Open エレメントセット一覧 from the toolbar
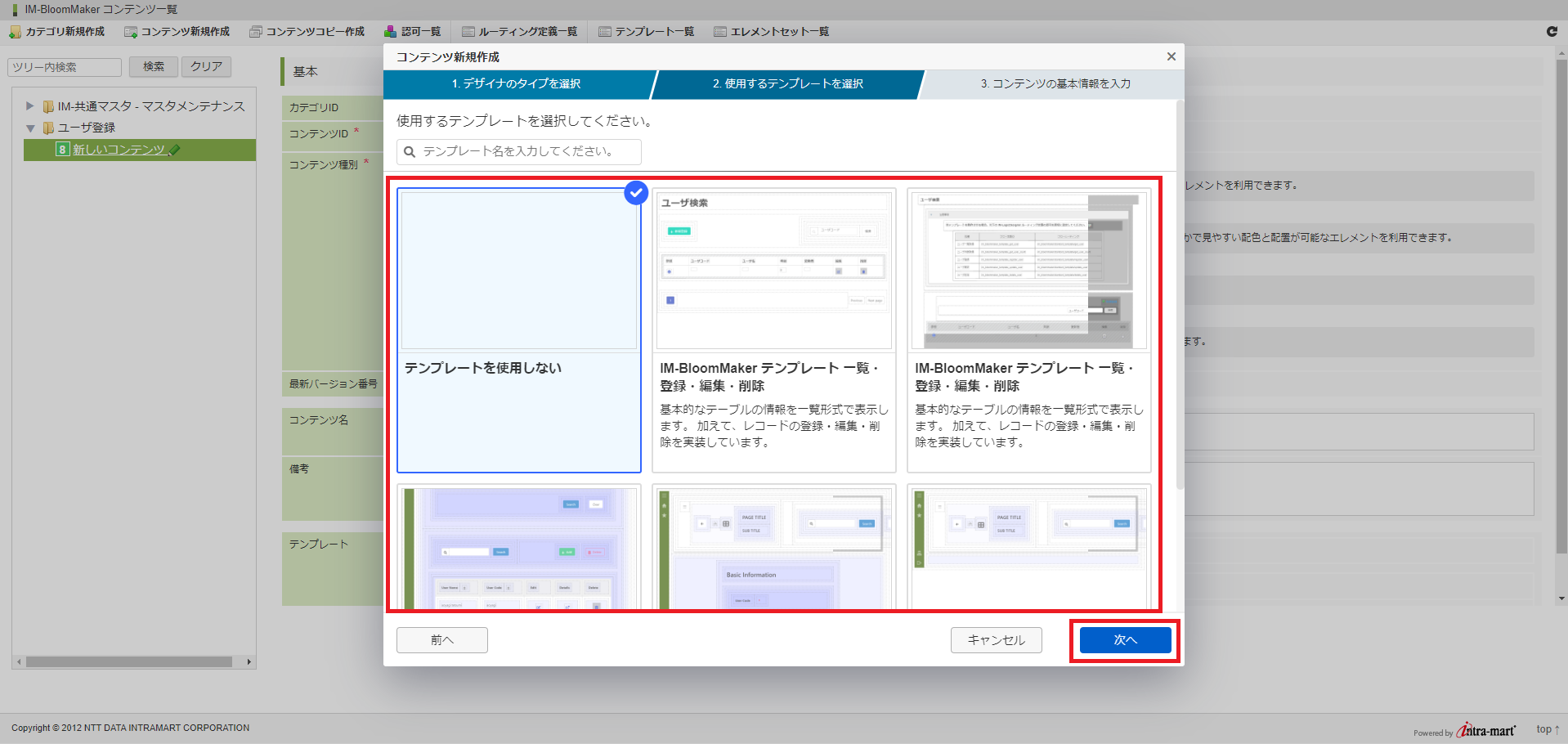The height and width of the screenshot is (744, 1568). coord(720,32)
